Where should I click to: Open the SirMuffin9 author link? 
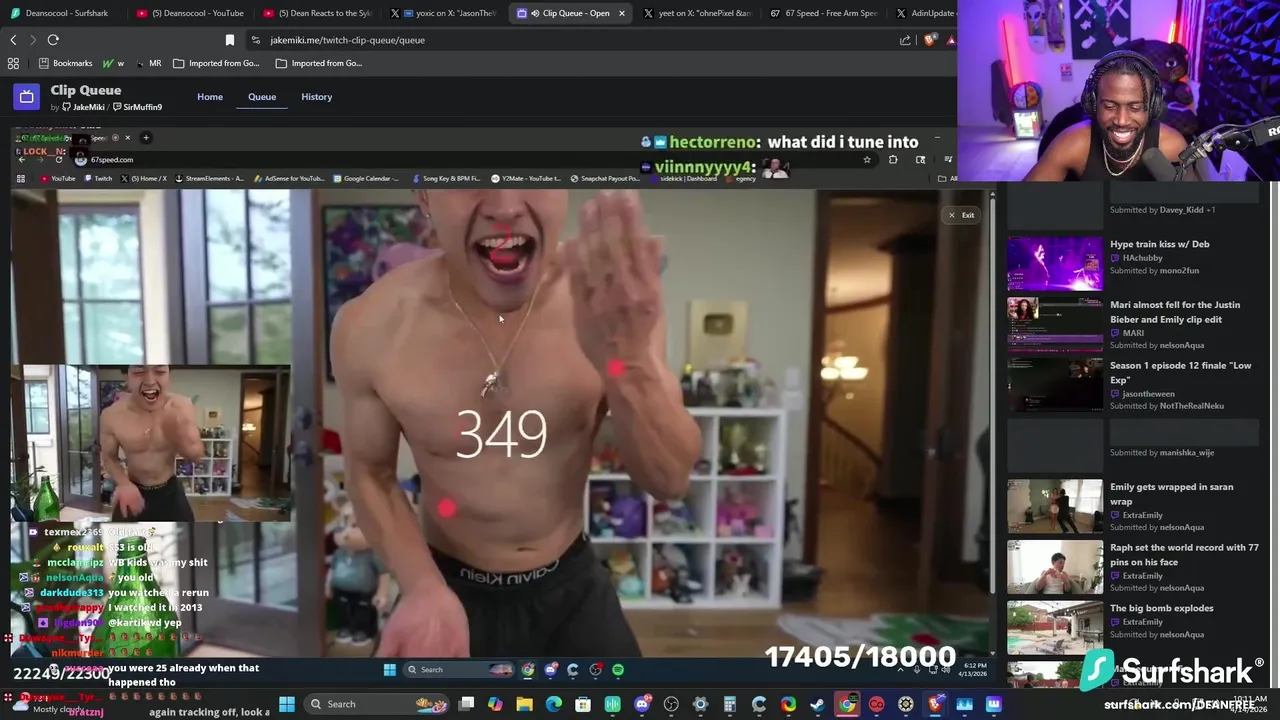(x=138, y=107)
